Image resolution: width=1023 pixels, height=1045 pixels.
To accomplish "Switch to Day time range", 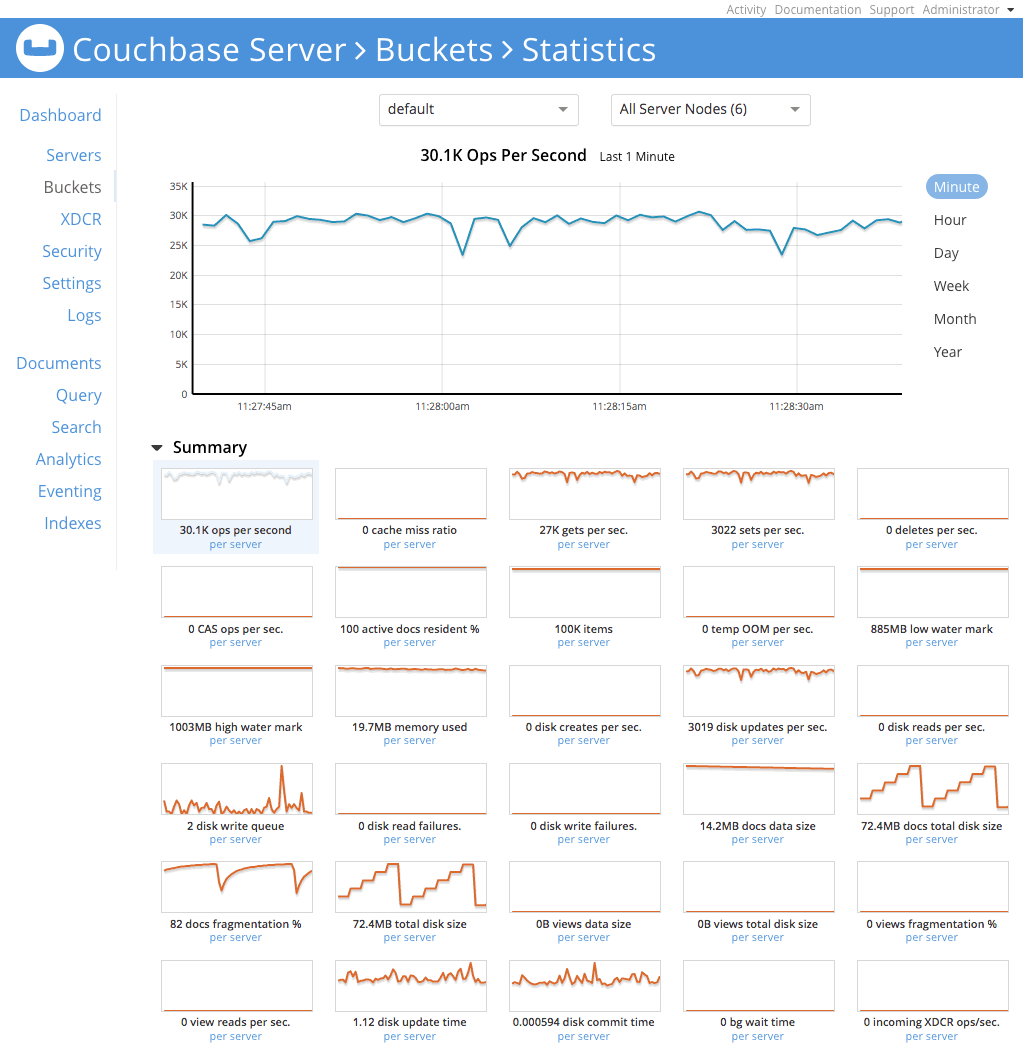I will point(946,253).
